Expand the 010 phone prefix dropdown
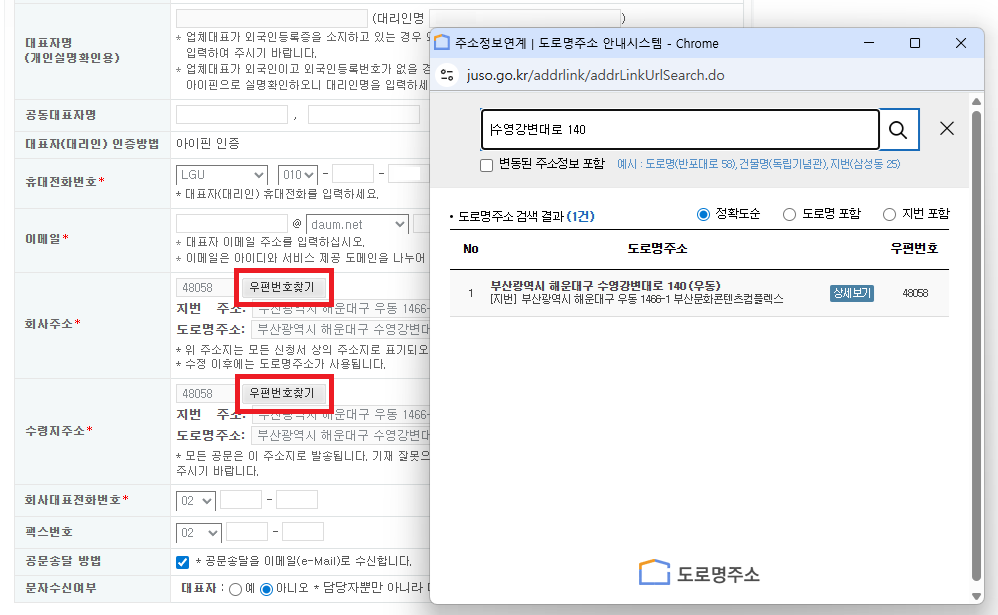Viewport: 998px width, 615px height. (298, 175)
